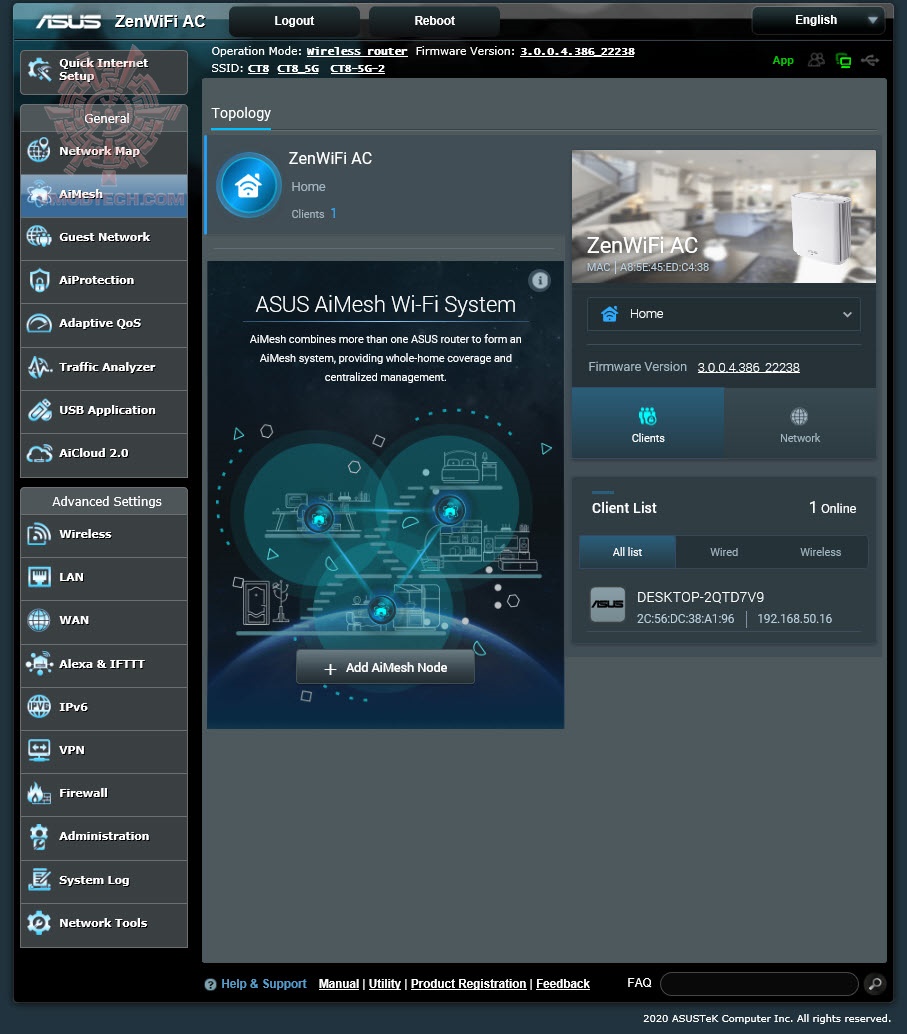Viewport: 907px width, 1034px height.
Task: Select the DESKTOP-2QTD7V9 client name
Action: 700,597
